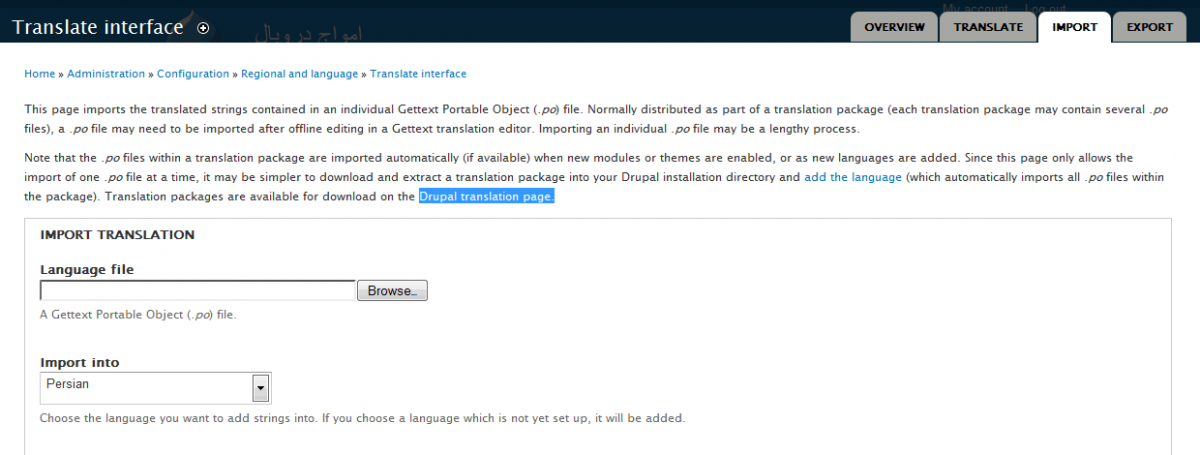1200x455 pixels.
Task: Follow the 'add the language' link
Action: [x=853, y=177]
